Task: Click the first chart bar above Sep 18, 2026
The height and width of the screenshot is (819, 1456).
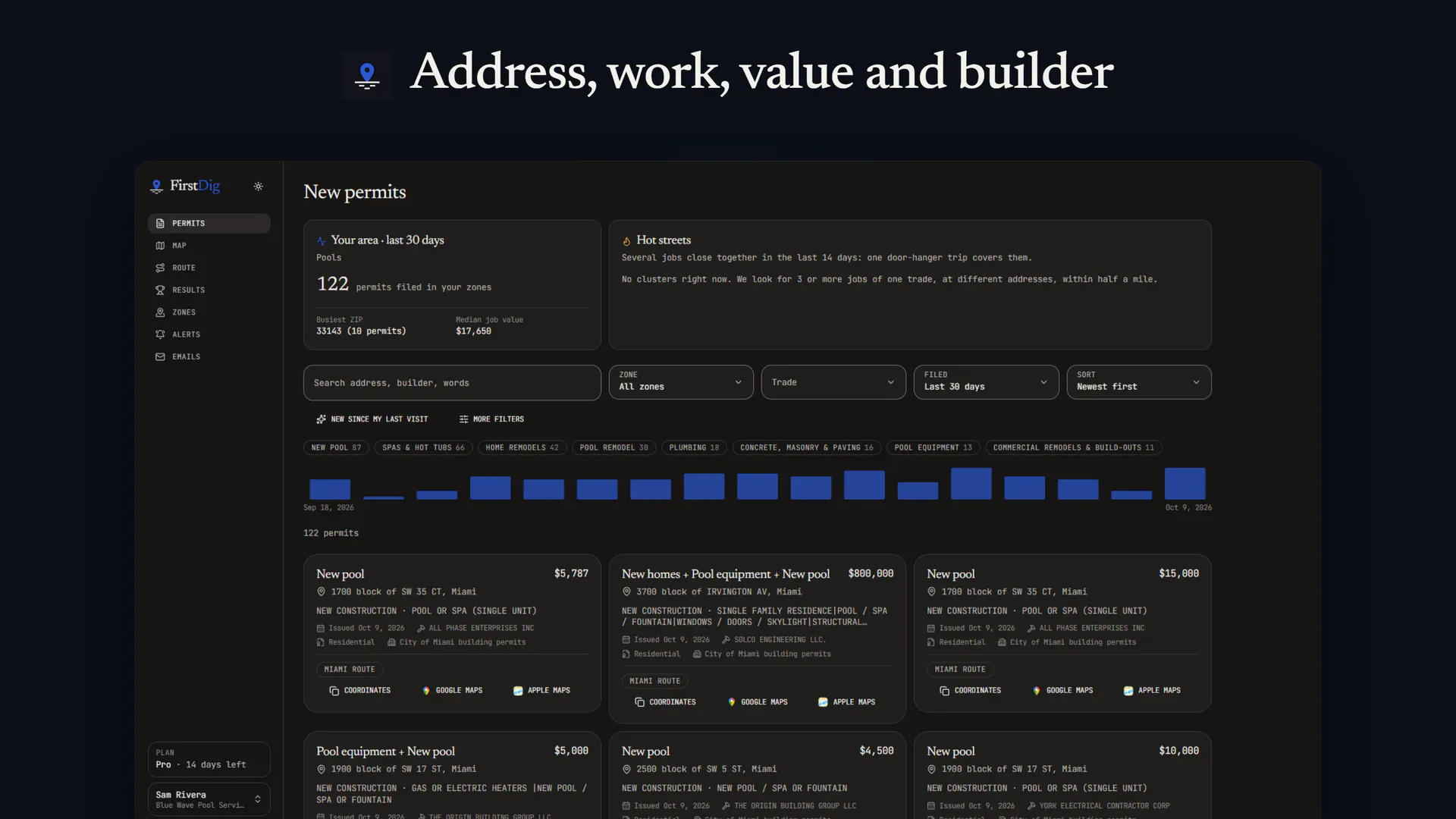Action: 330,489
